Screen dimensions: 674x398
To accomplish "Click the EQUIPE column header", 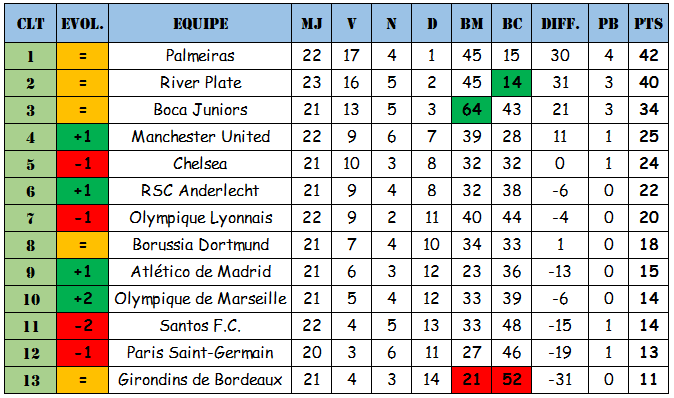I will coord(200,23).
